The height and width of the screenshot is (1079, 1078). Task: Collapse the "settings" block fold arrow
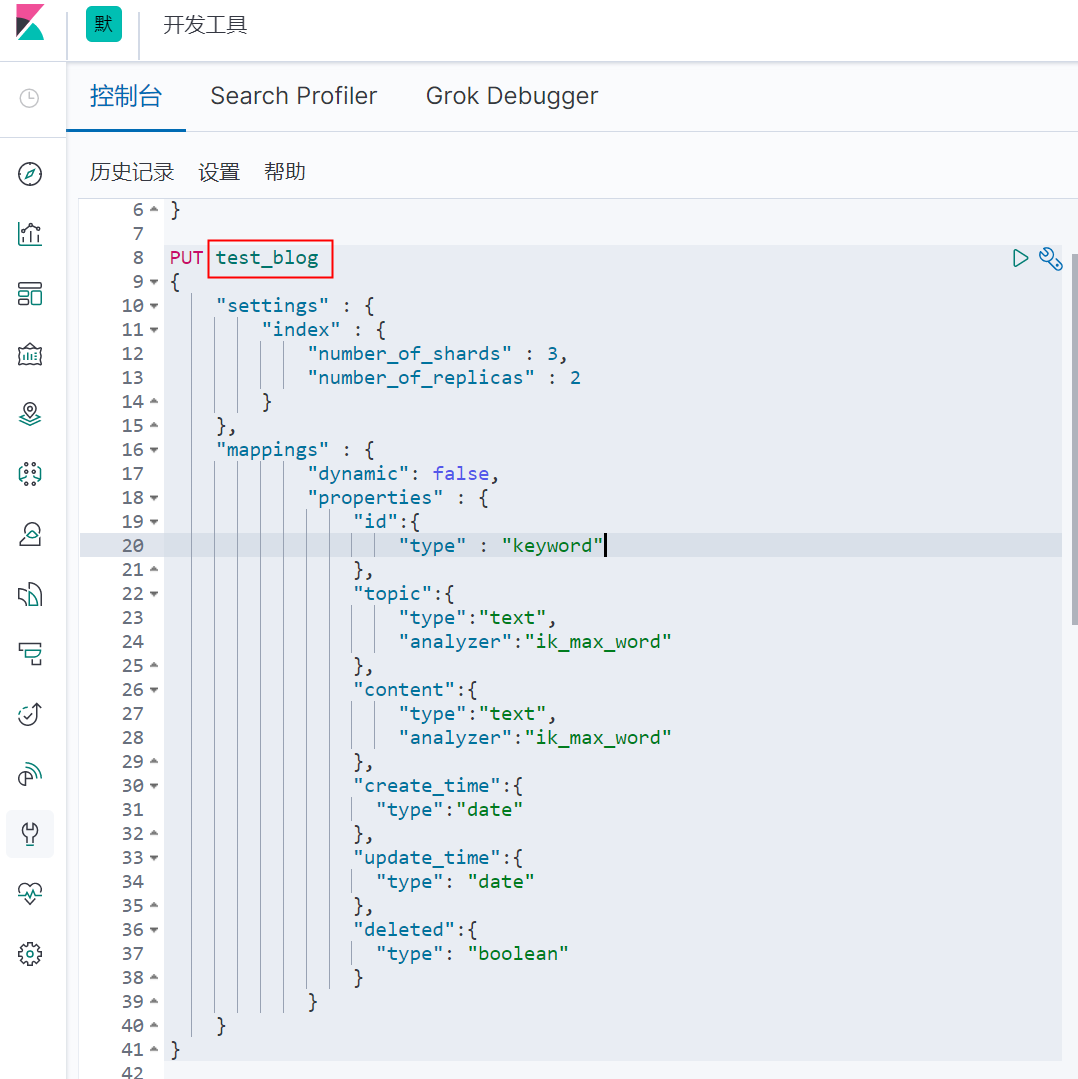(x=154, y=306)
